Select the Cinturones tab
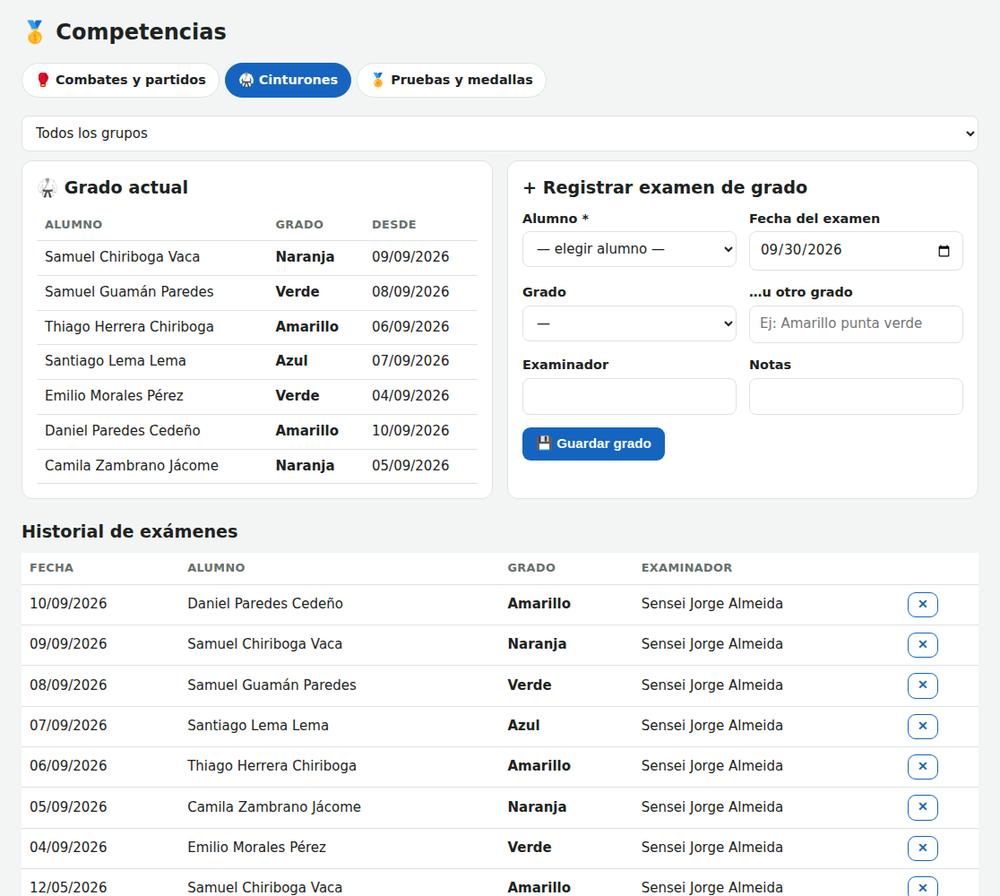 point(288,80)
